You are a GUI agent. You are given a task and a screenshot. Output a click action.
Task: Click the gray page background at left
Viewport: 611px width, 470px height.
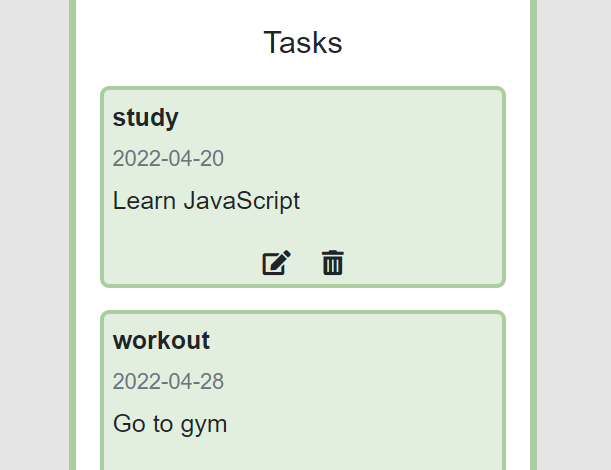[34, 235]
